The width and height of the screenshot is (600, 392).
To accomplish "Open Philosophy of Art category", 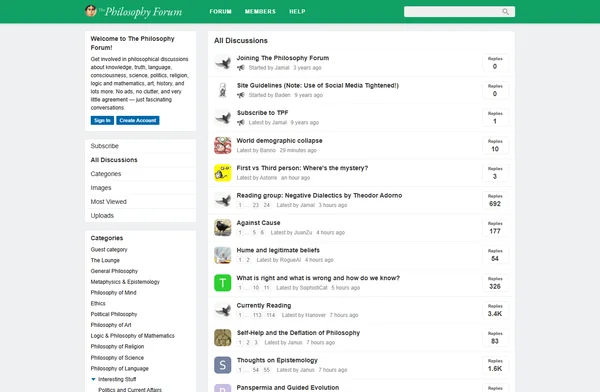I will pyautogui.click(x=111, y=325).
